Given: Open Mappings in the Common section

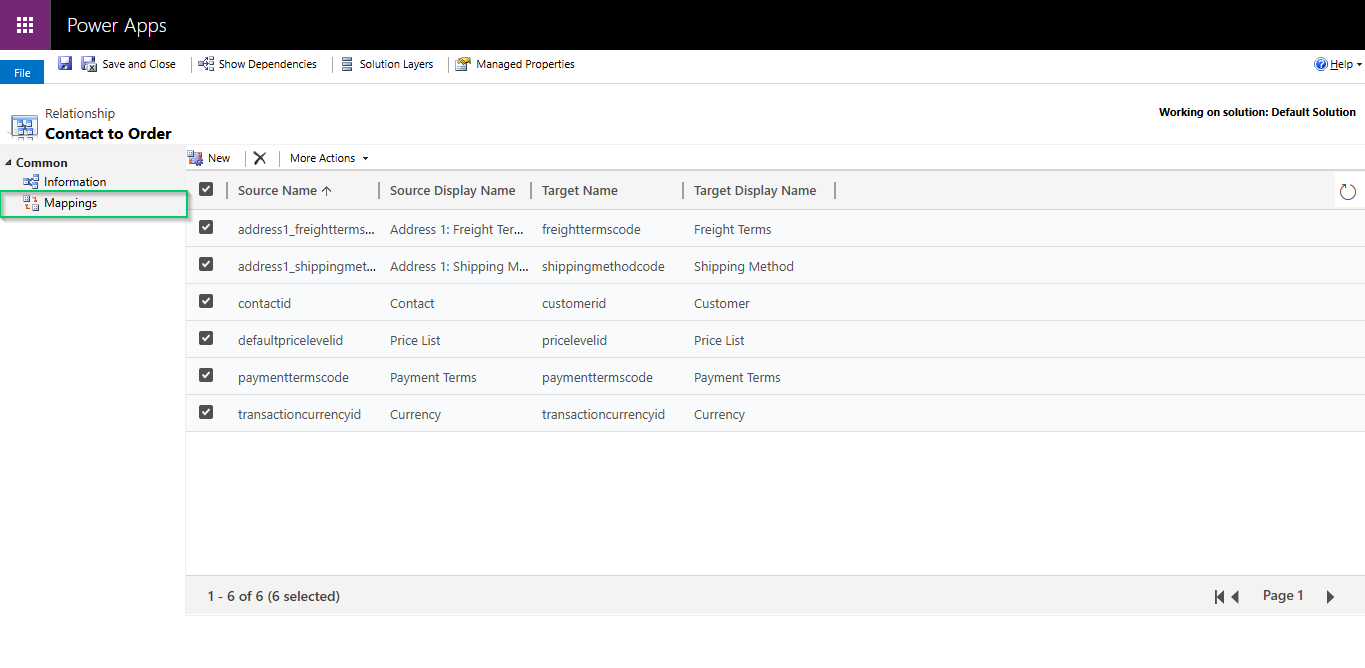Looking at the screenshot, I should coord(70,203).
